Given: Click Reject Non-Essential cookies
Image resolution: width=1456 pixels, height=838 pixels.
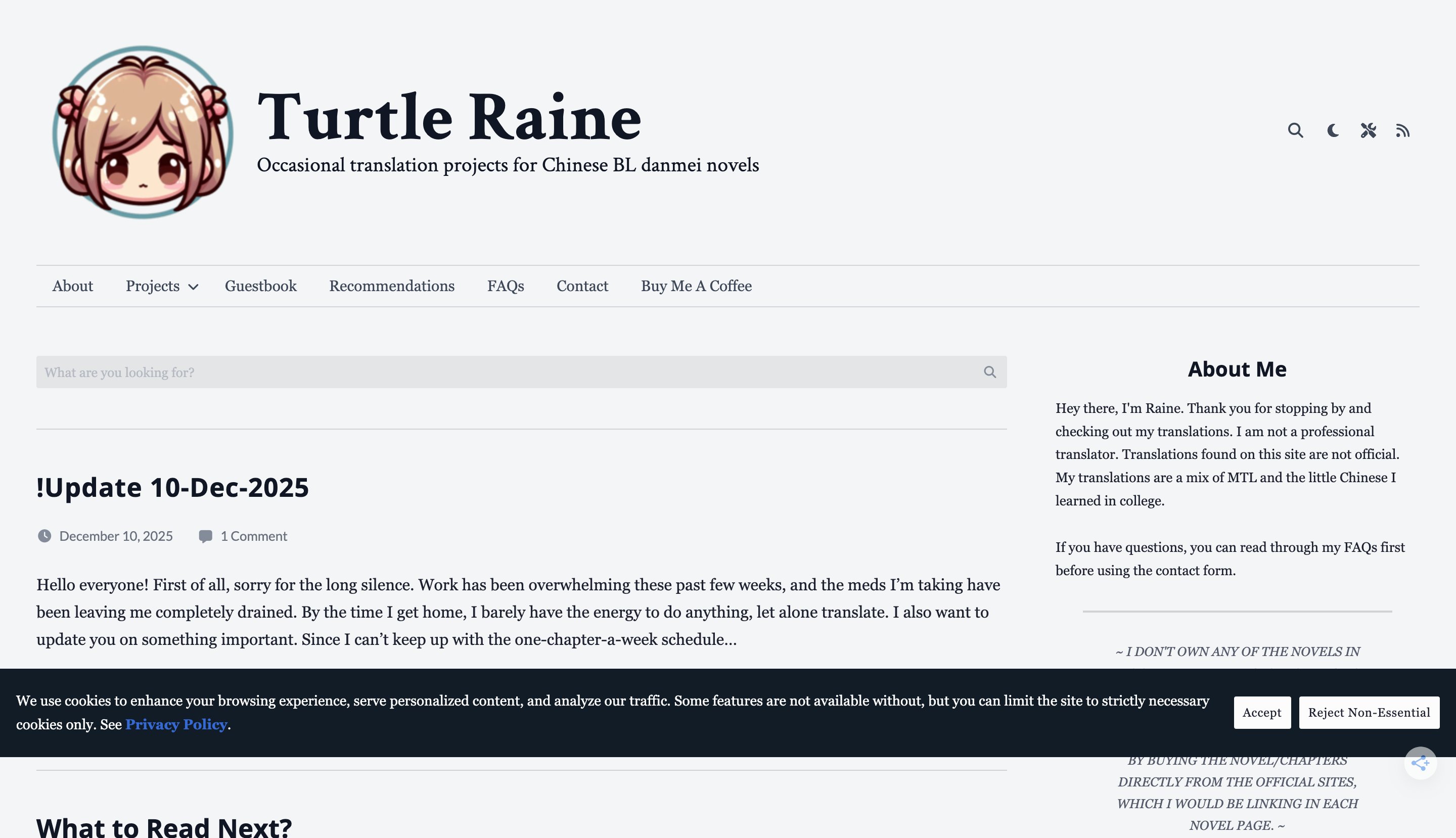Looking at the screenshot, I should pos(1369,713).
